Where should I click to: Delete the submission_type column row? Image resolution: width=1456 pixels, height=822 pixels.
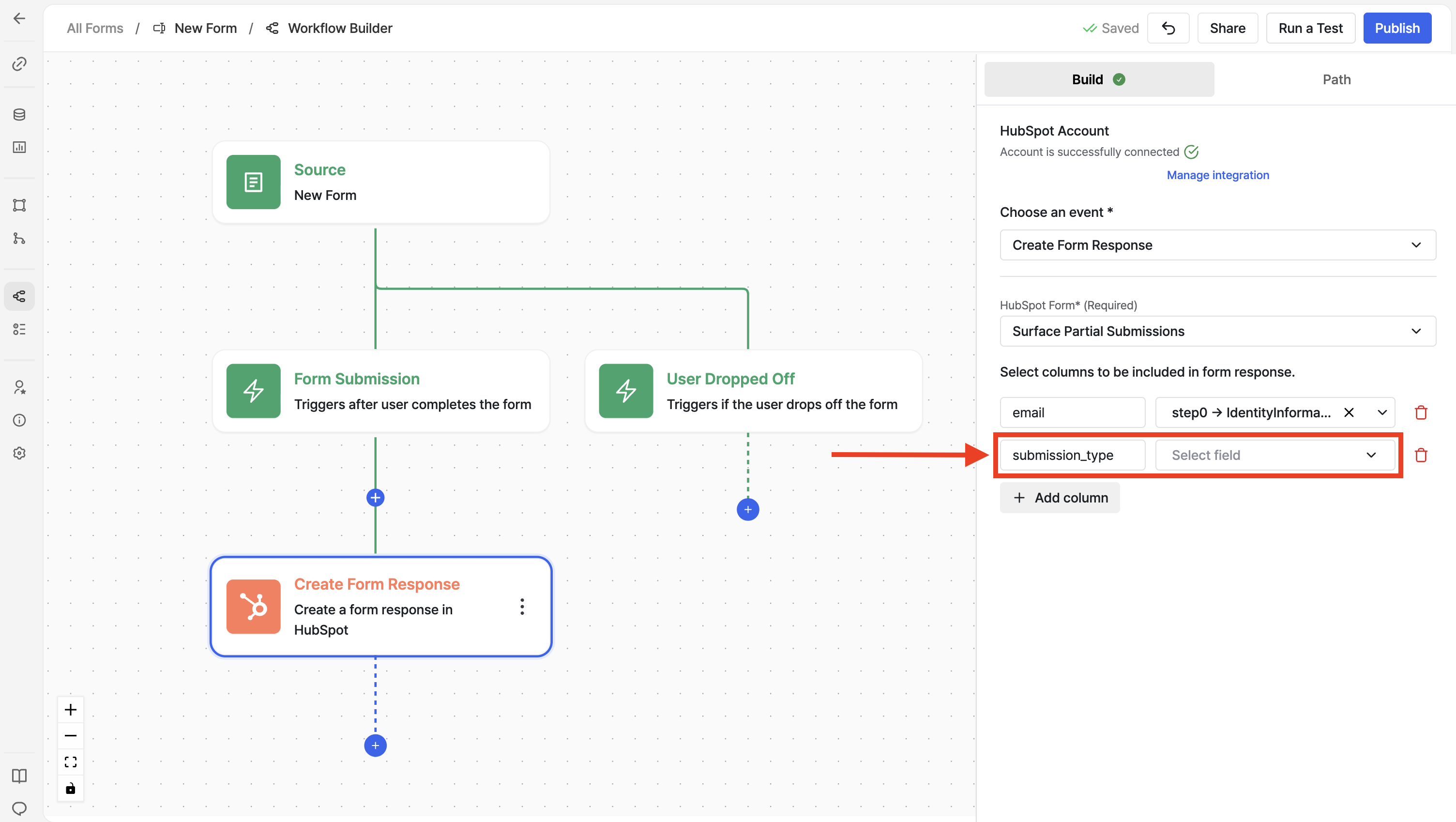point(1420,455)
